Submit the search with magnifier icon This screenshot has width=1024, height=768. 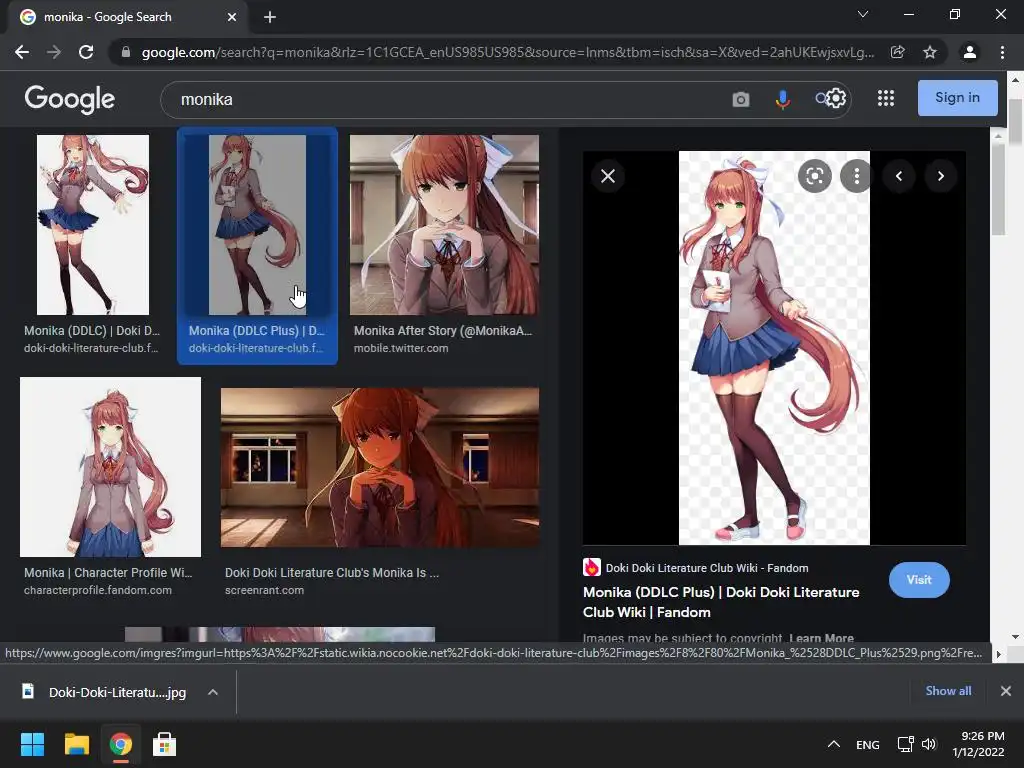pos(821,99)
